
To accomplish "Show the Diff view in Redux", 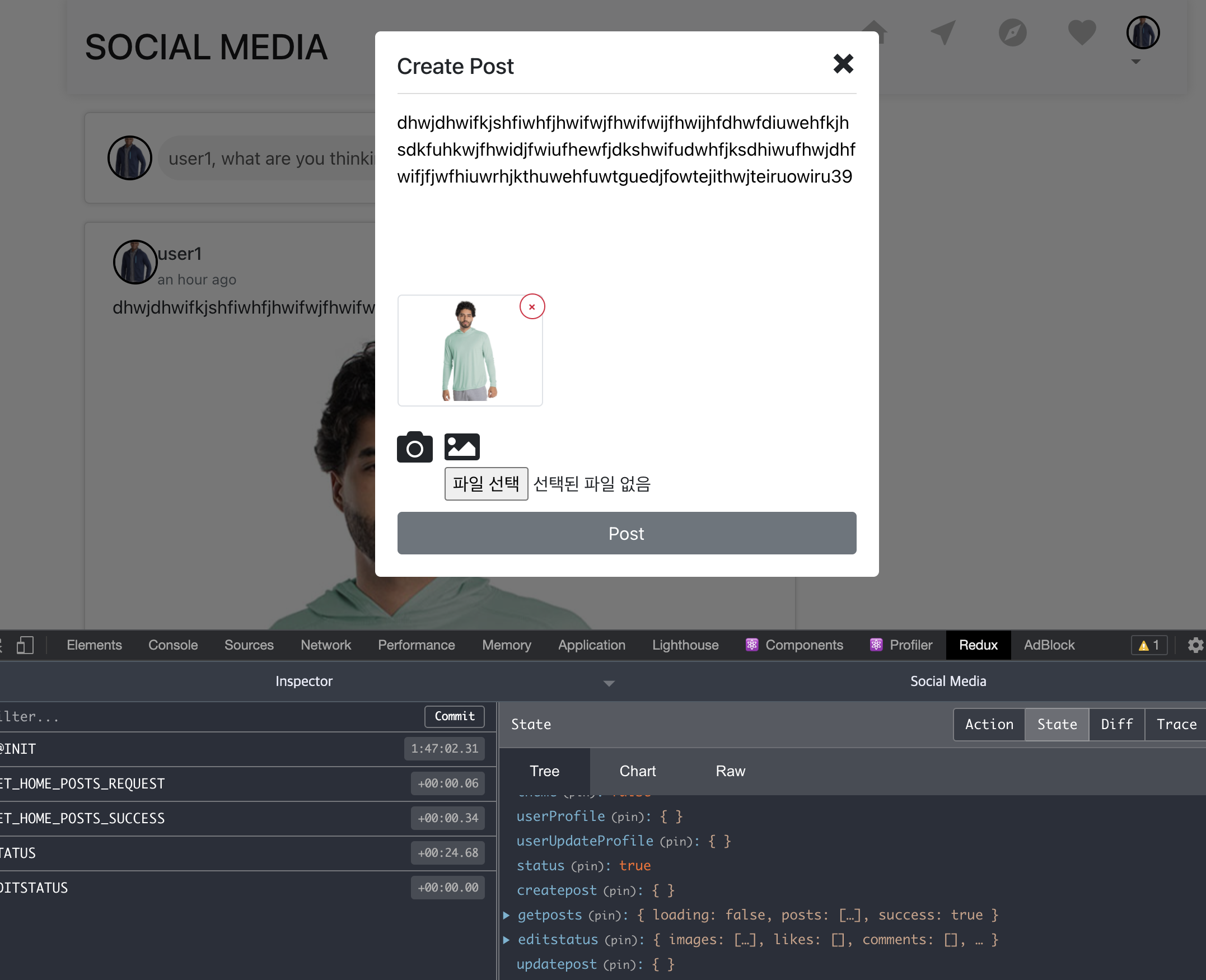I will [1116, 724].
